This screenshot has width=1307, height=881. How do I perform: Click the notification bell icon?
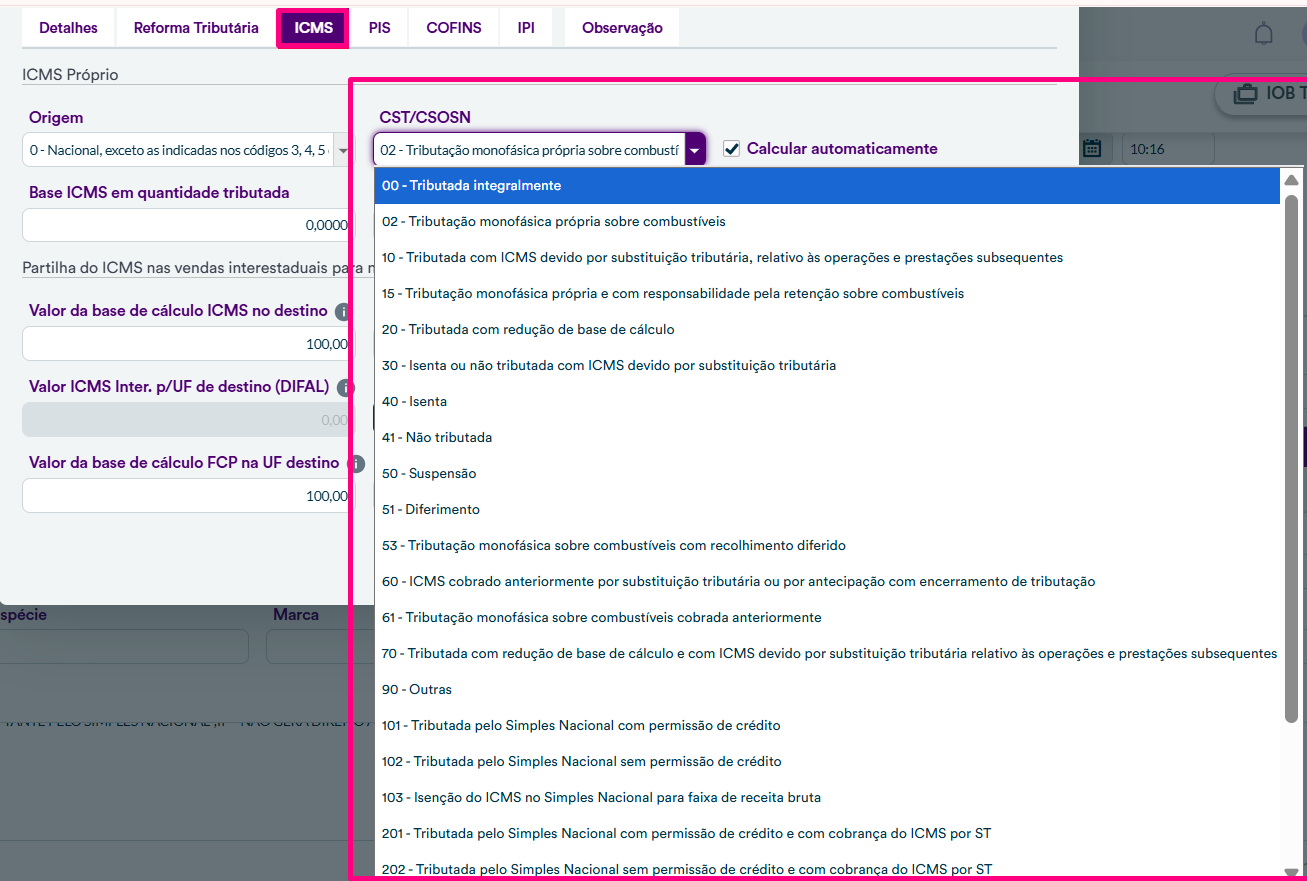click(1264, 33)
